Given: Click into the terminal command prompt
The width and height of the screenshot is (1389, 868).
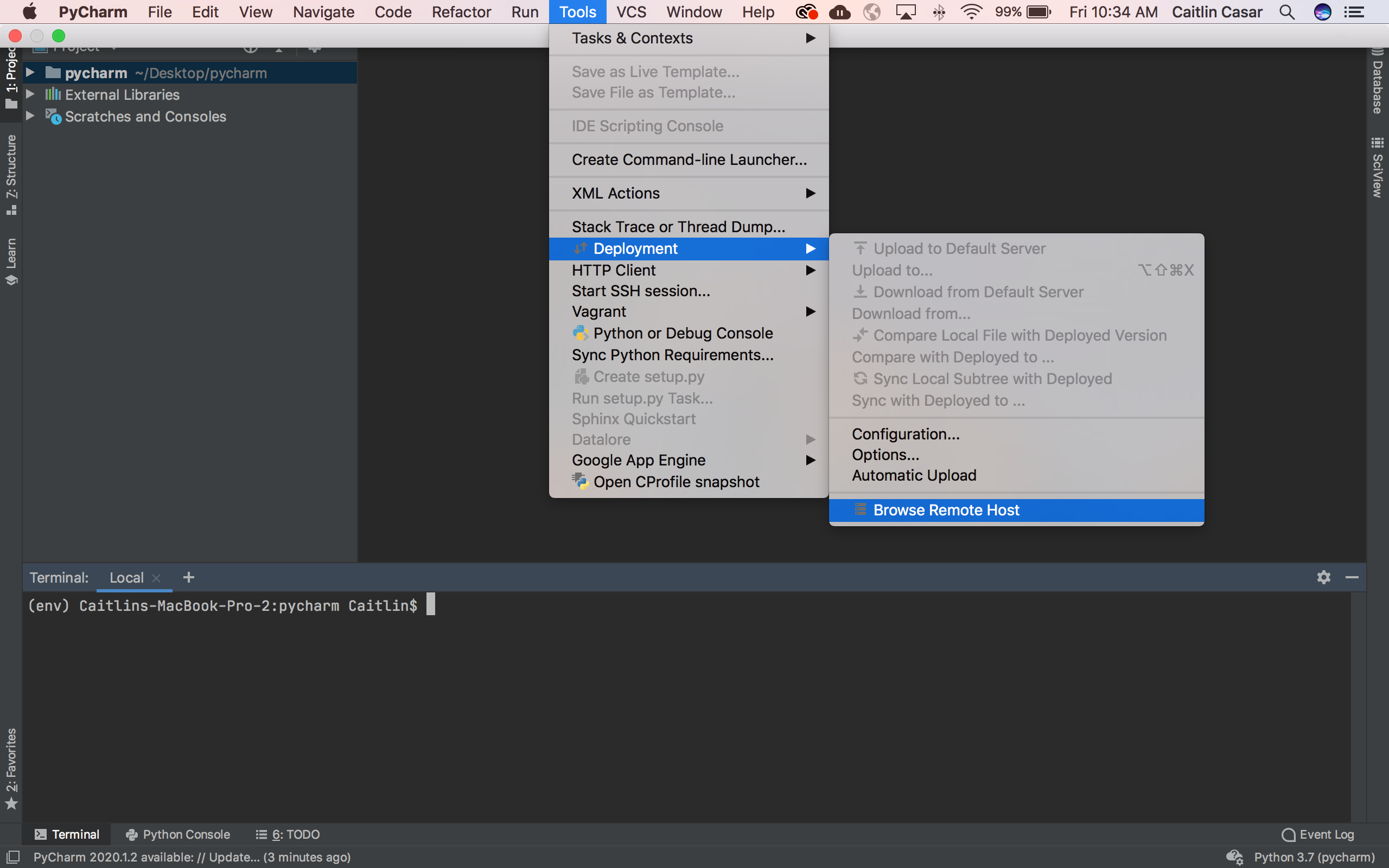Looking at the screenshot, I should click(430, 605).
